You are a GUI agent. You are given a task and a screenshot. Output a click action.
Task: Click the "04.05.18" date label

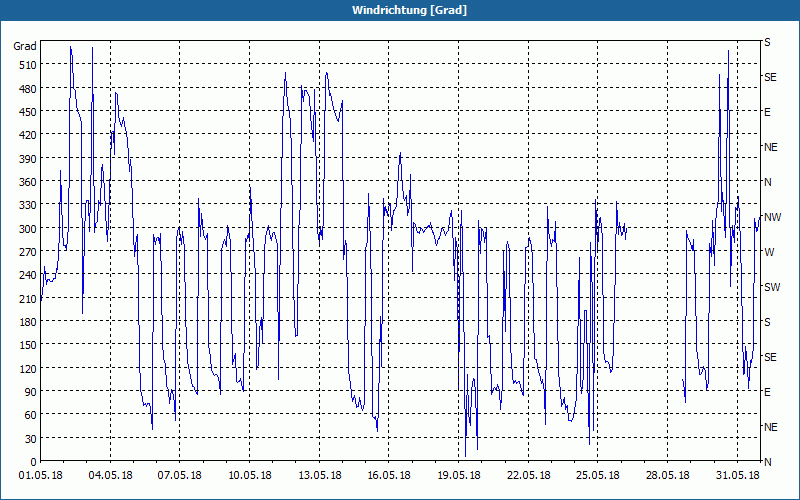[x=110, y=476]
